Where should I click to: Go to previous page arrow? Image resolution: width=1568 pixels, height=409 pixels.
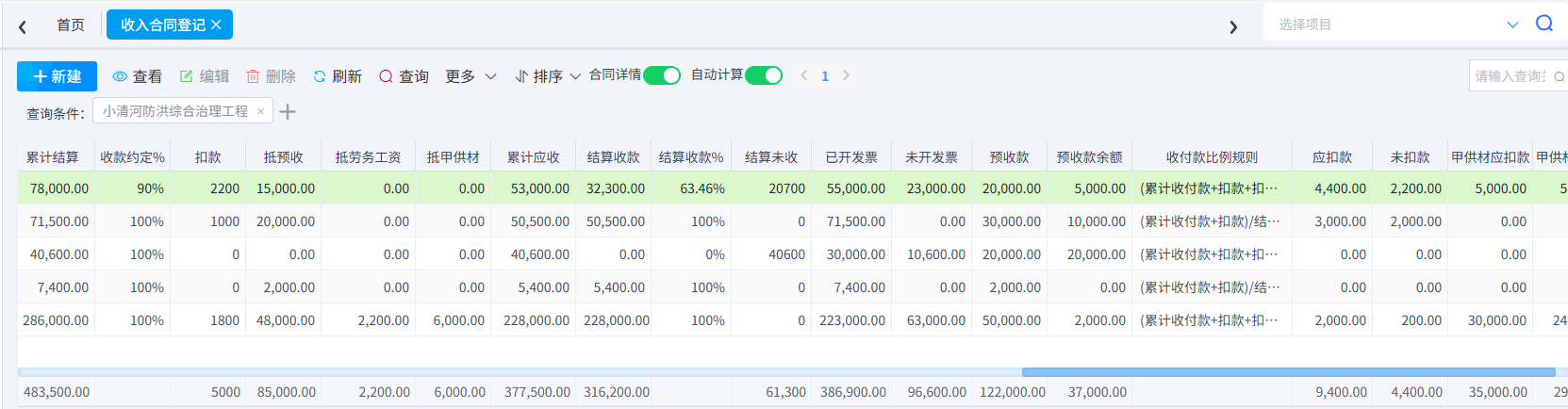[x=804, y=75]
